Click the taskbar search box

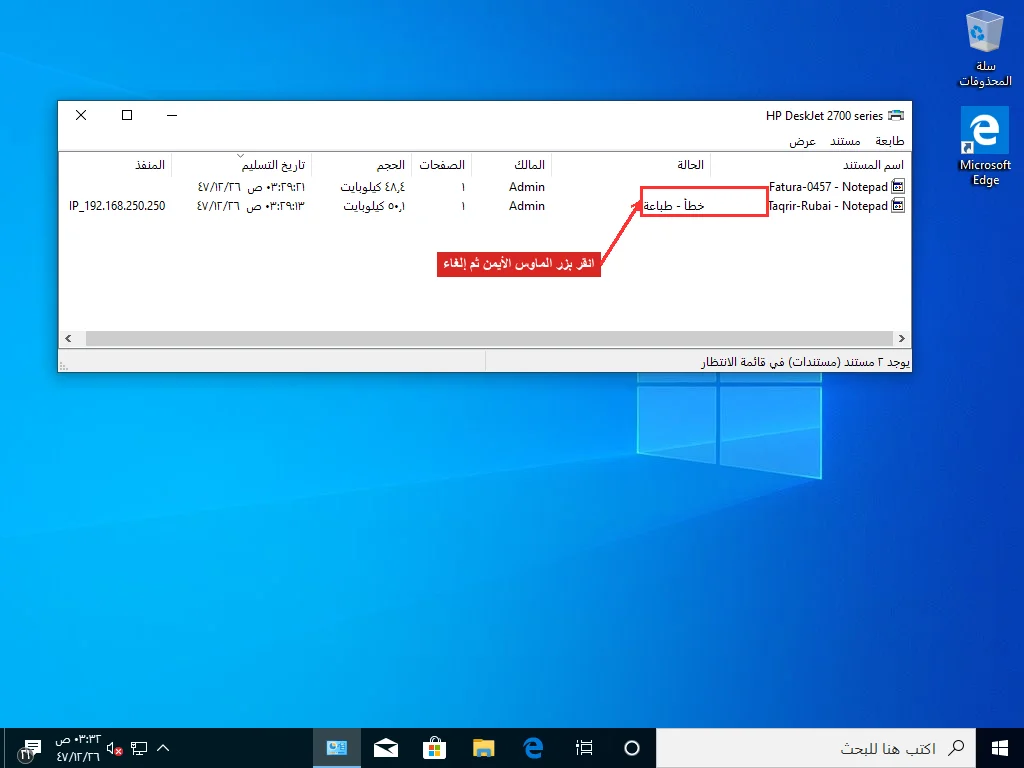(x=816, y=748)
